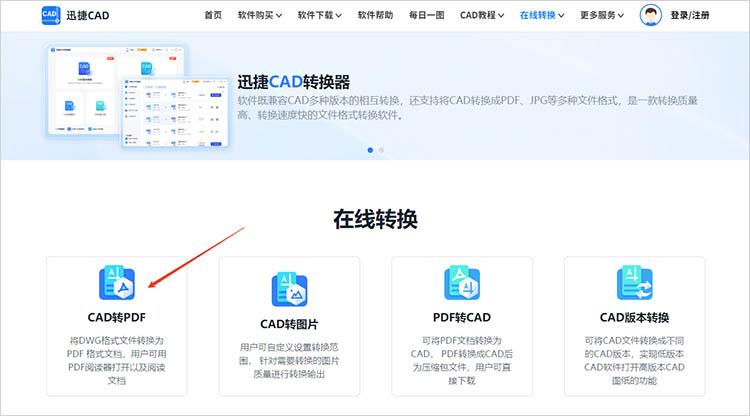
Task: Open the 在线转换 menu
Action: 542,15
